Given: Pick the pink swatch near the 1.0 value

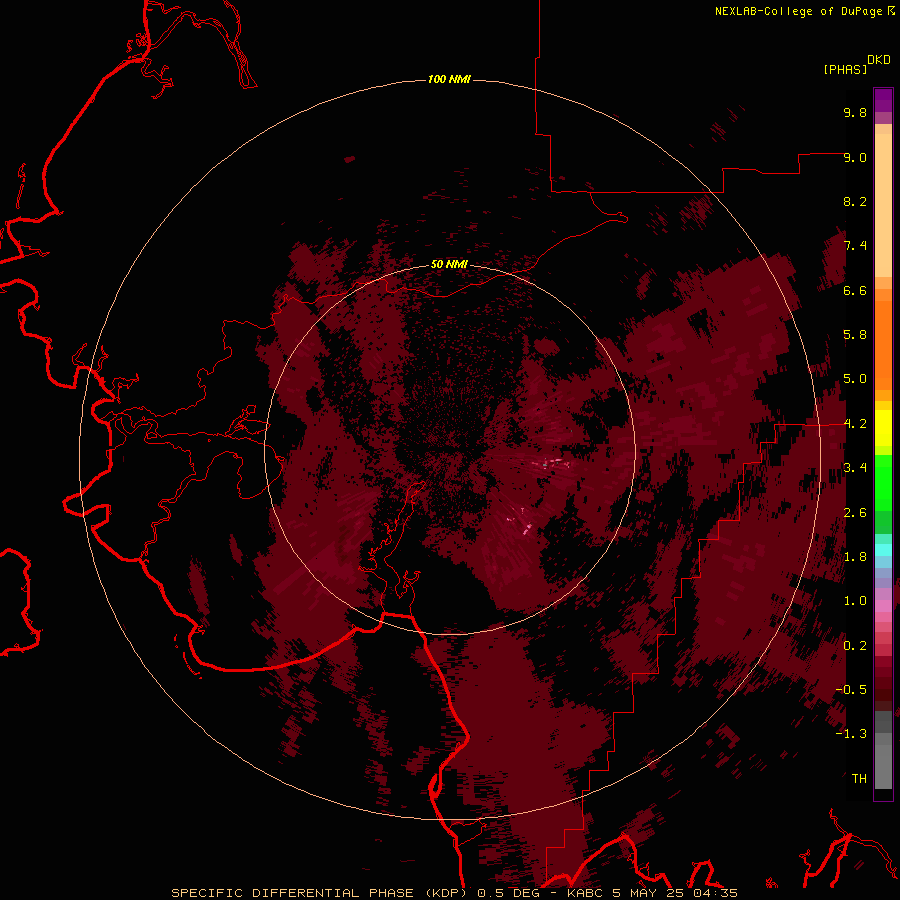Looking at the screenshot, I should pyautogui.click(x=883, y=606).
